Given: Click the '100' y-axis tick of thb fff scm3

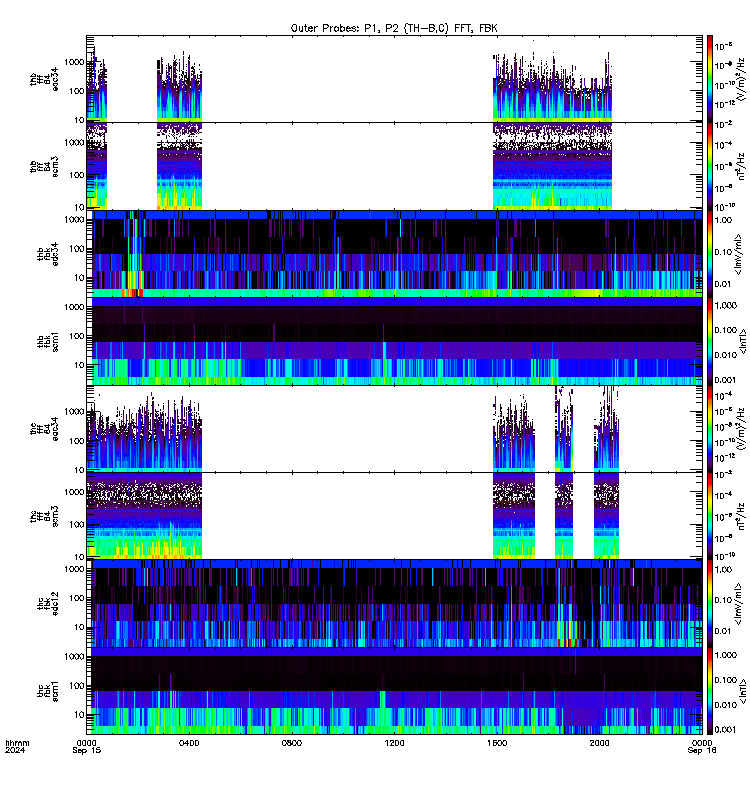Looking at the screenshot, I should 77,175.
